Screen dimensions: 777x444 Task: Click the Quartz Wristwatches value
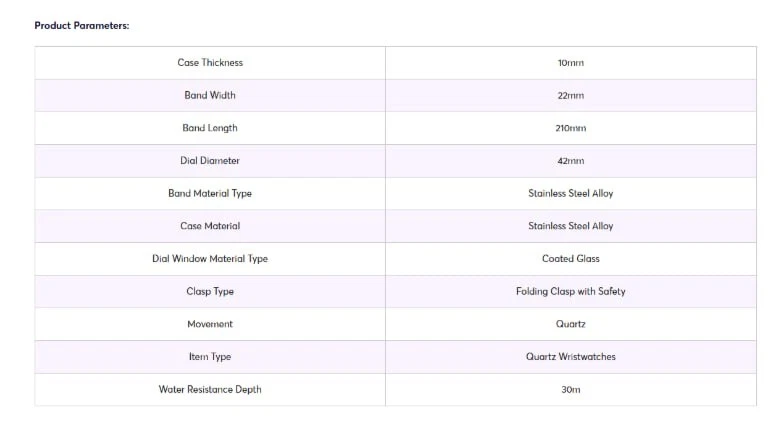tap(570, 357)
